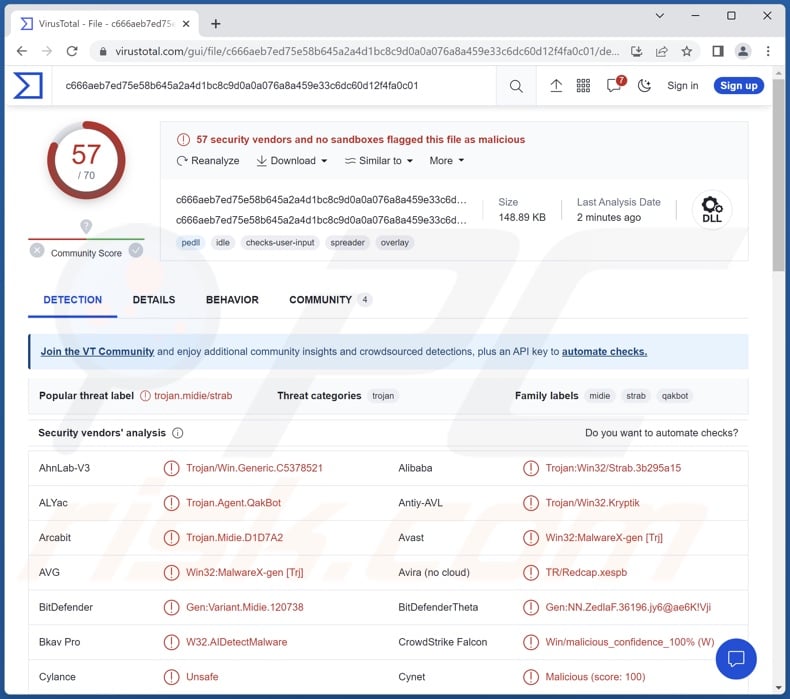Open the browser side panel icon
The width and height of the screenshot is (790, 699).
(x=718, y=51)
